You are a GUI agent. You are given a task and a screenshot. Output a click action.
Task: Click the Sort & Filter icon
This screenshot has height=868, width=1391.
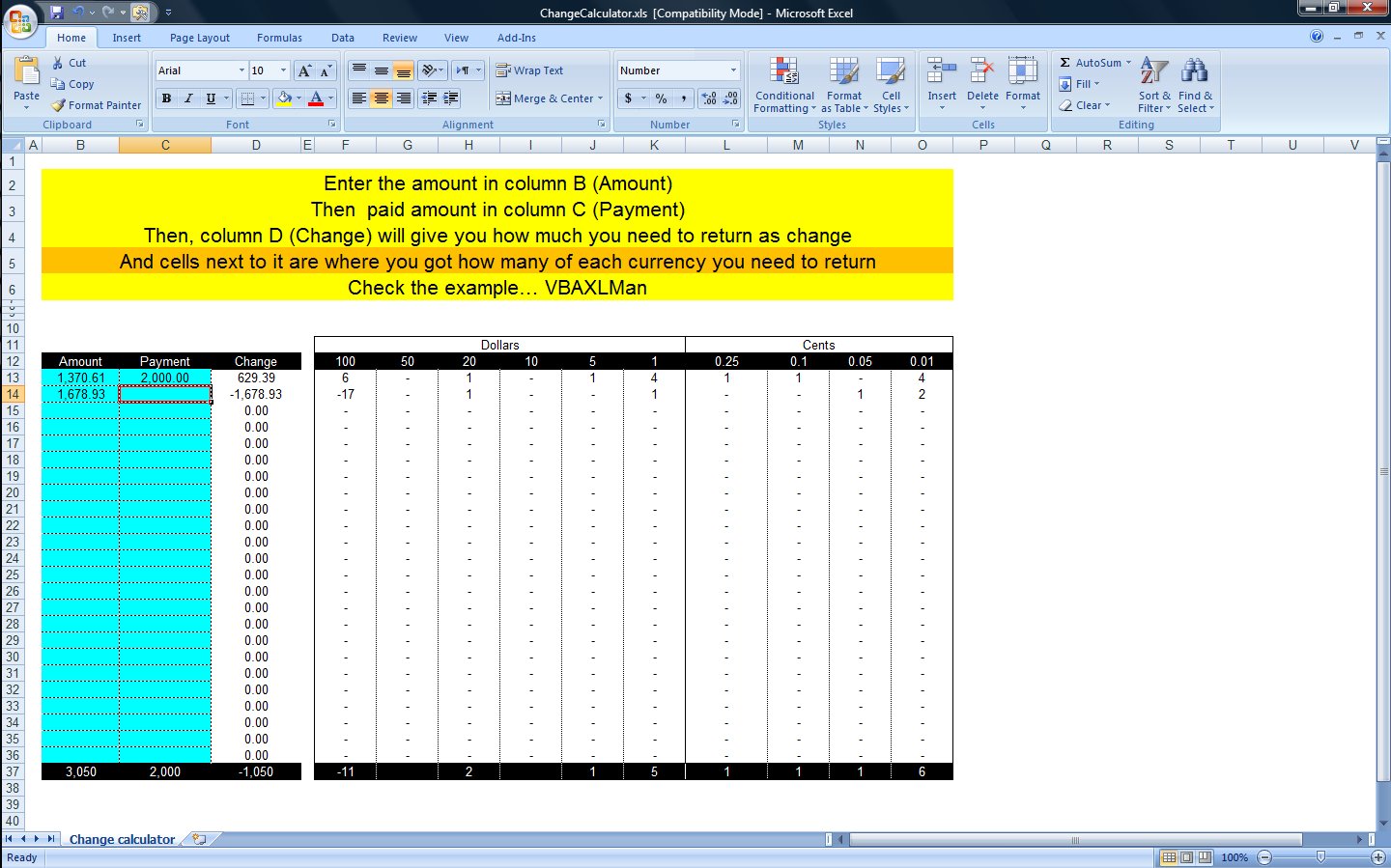click(1152, 85)
